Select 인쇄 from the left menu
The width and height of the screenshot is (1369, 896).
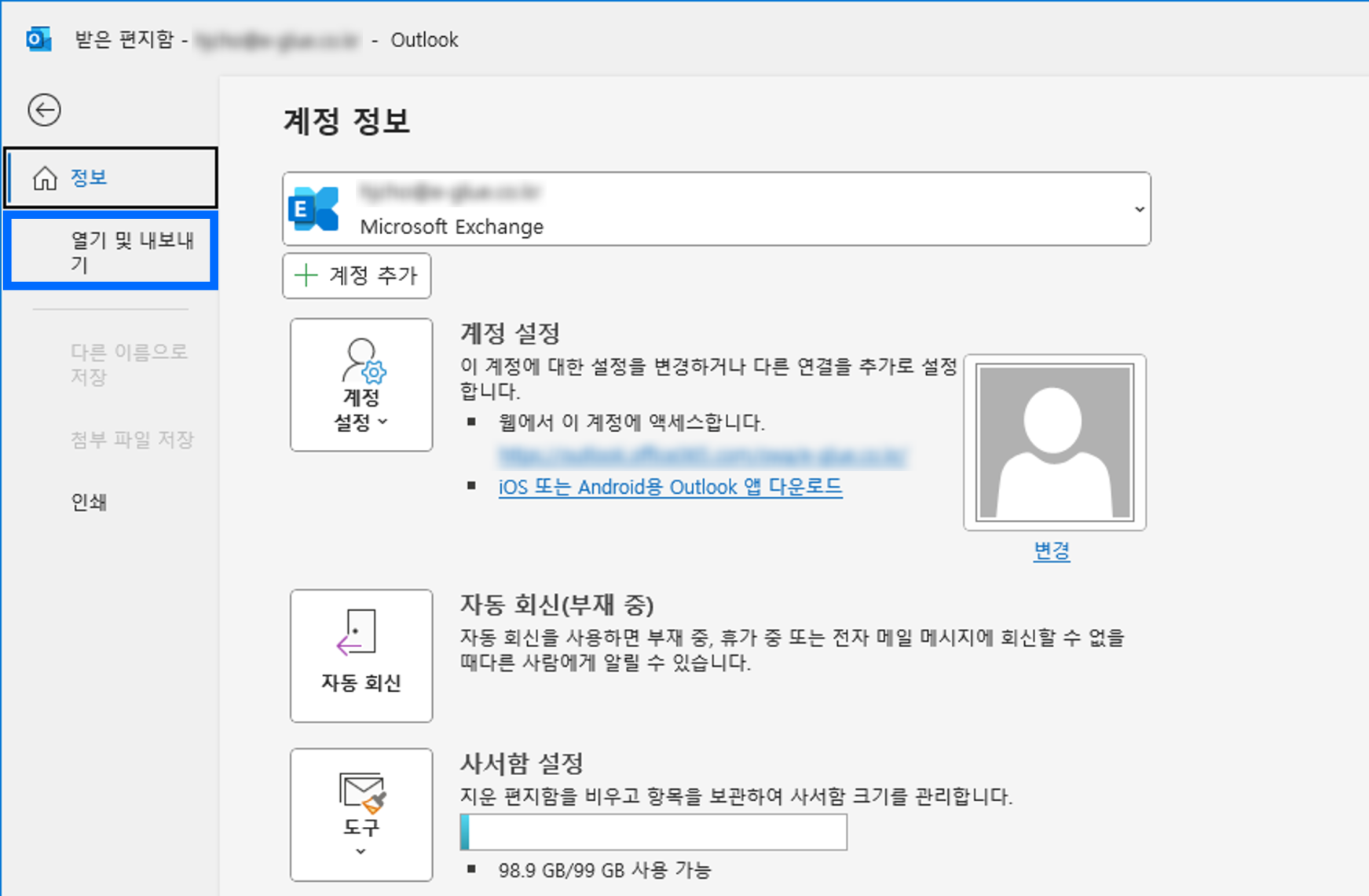89,501
